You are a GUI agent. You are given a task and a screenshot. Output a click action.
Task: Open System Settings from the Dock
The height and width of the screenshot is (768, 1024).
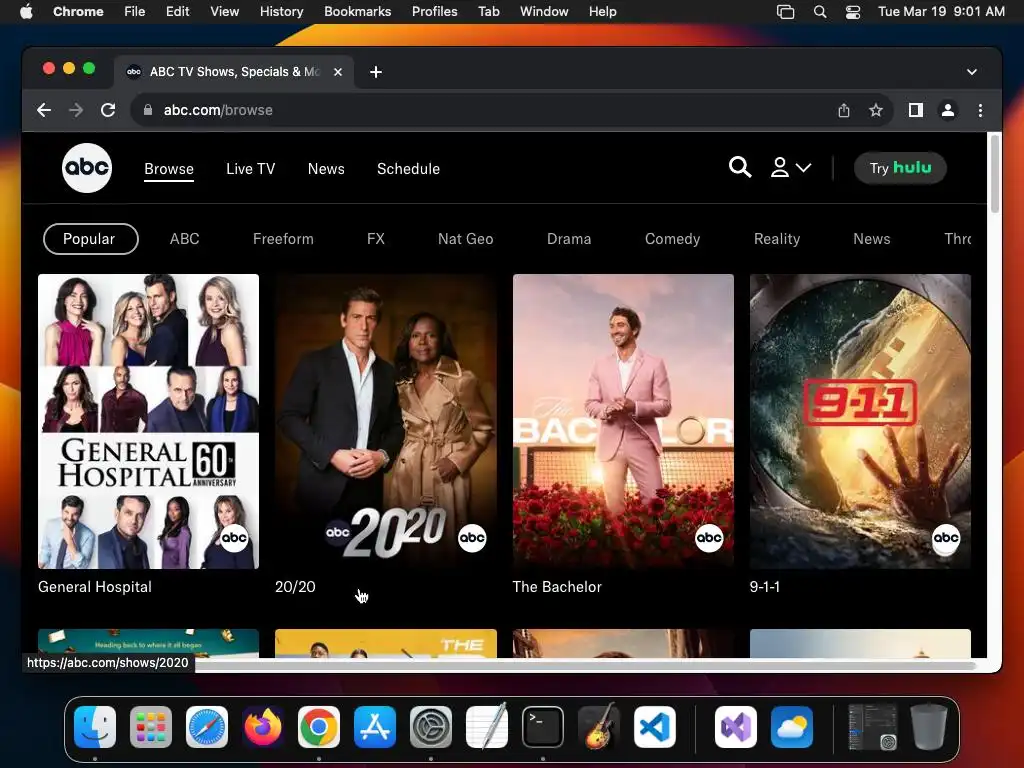(431, 727)
